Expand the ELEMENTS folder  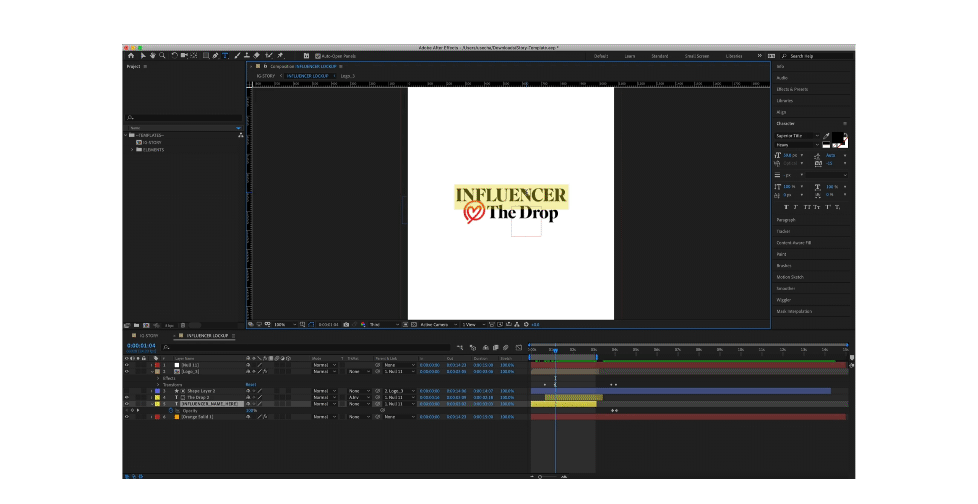tap(132, 150)
